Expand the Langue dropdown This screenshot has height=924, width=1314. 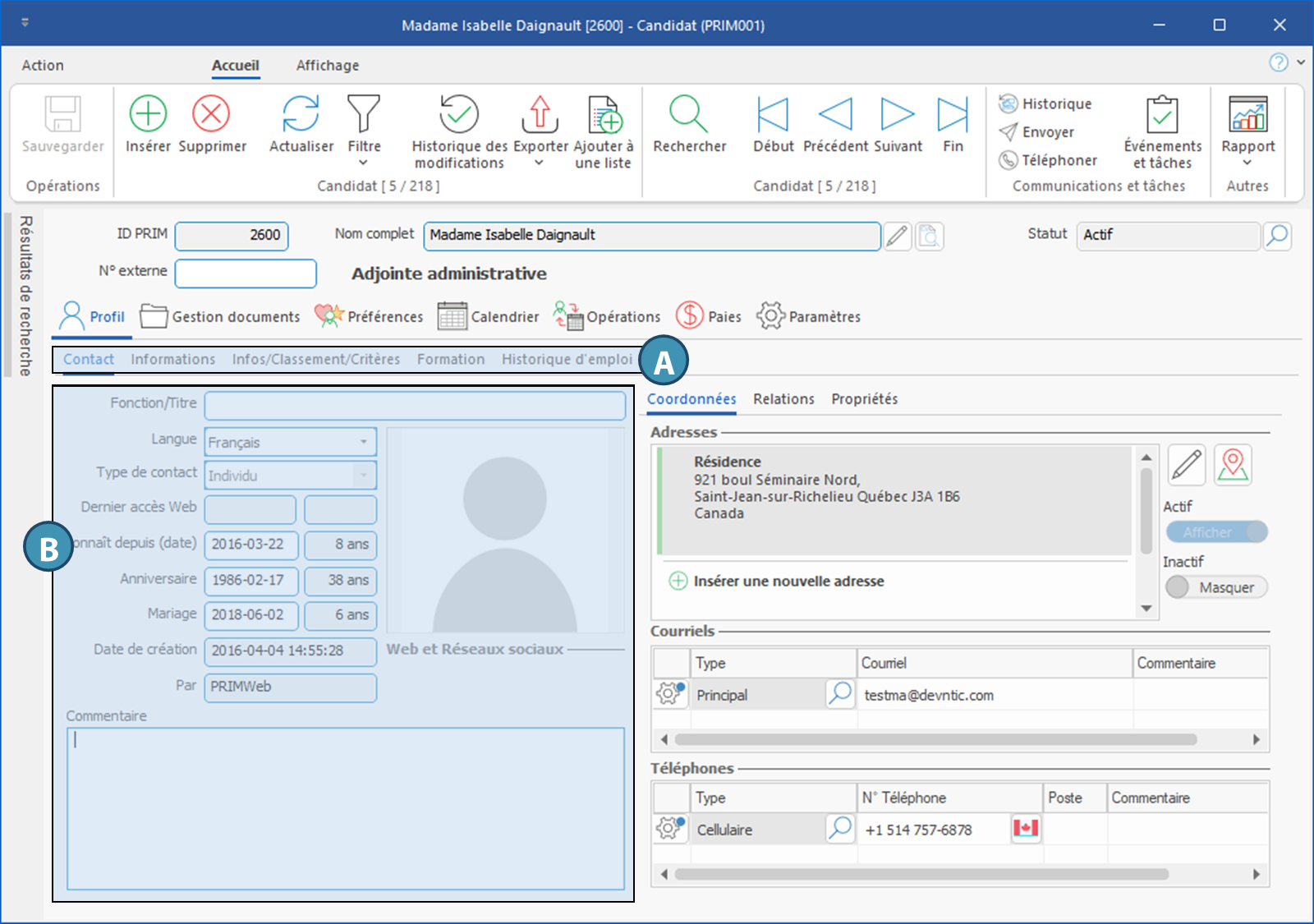(363, 442)
